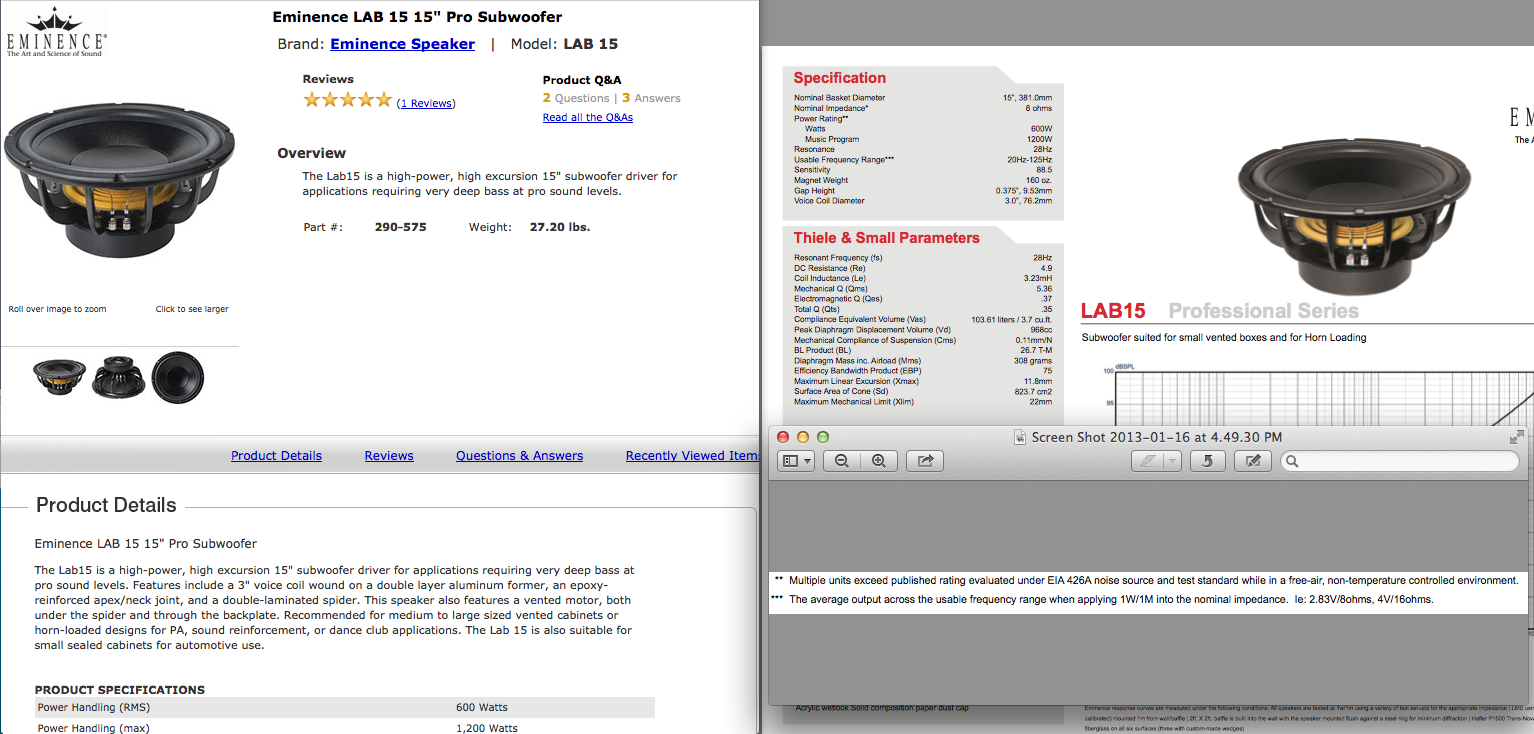The height and width of the screenshot is (734, 1534).
Task: Open the Questions & Answers tab
Action: [519, 456]
